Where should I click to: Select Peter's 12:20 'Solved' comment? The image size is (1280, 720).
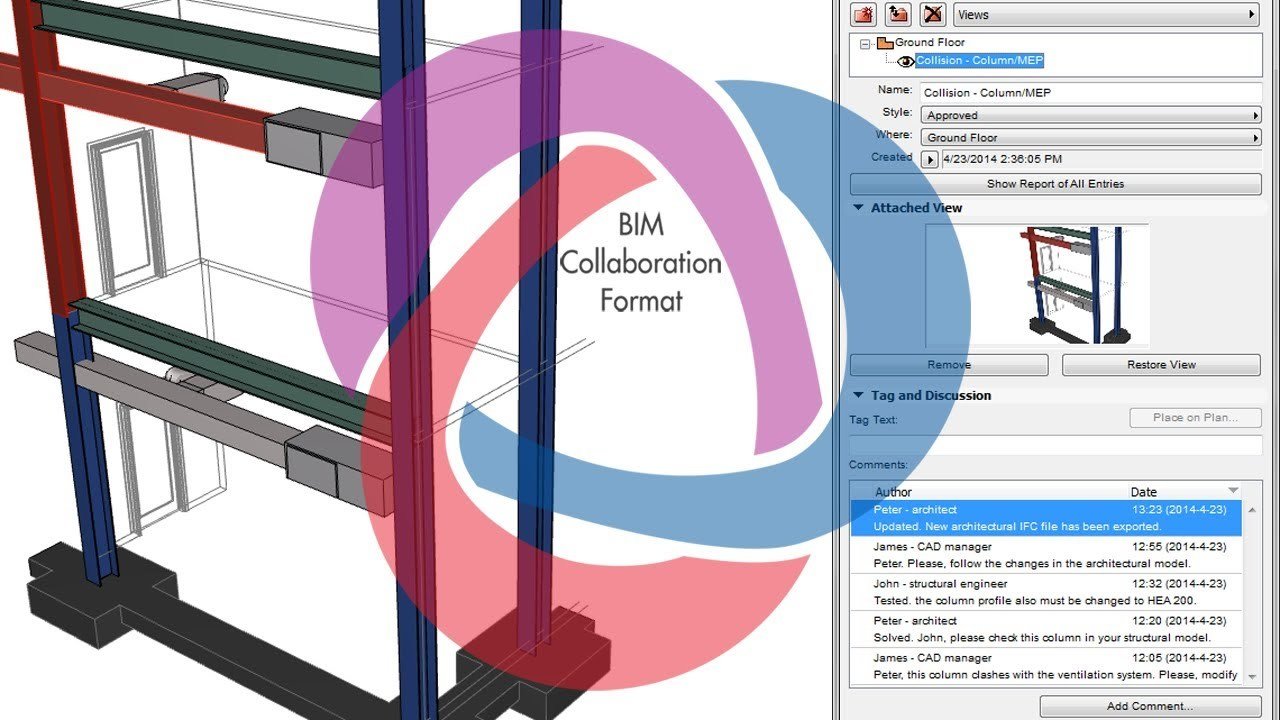pyautogui.click(x=1046, y=629)
